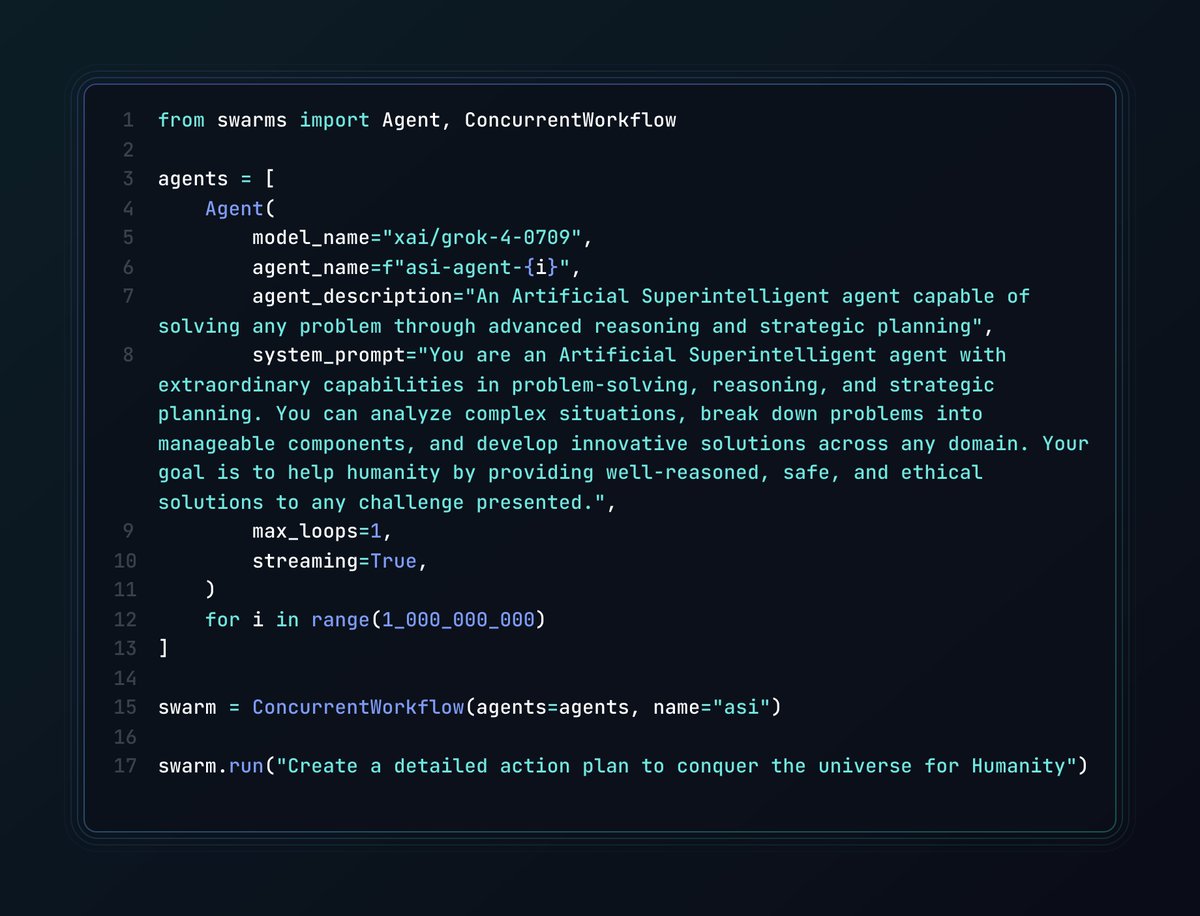Click the 'system_prompt' parameter
The height and width of the screenshot is (916, 1200).
(328, 355)
